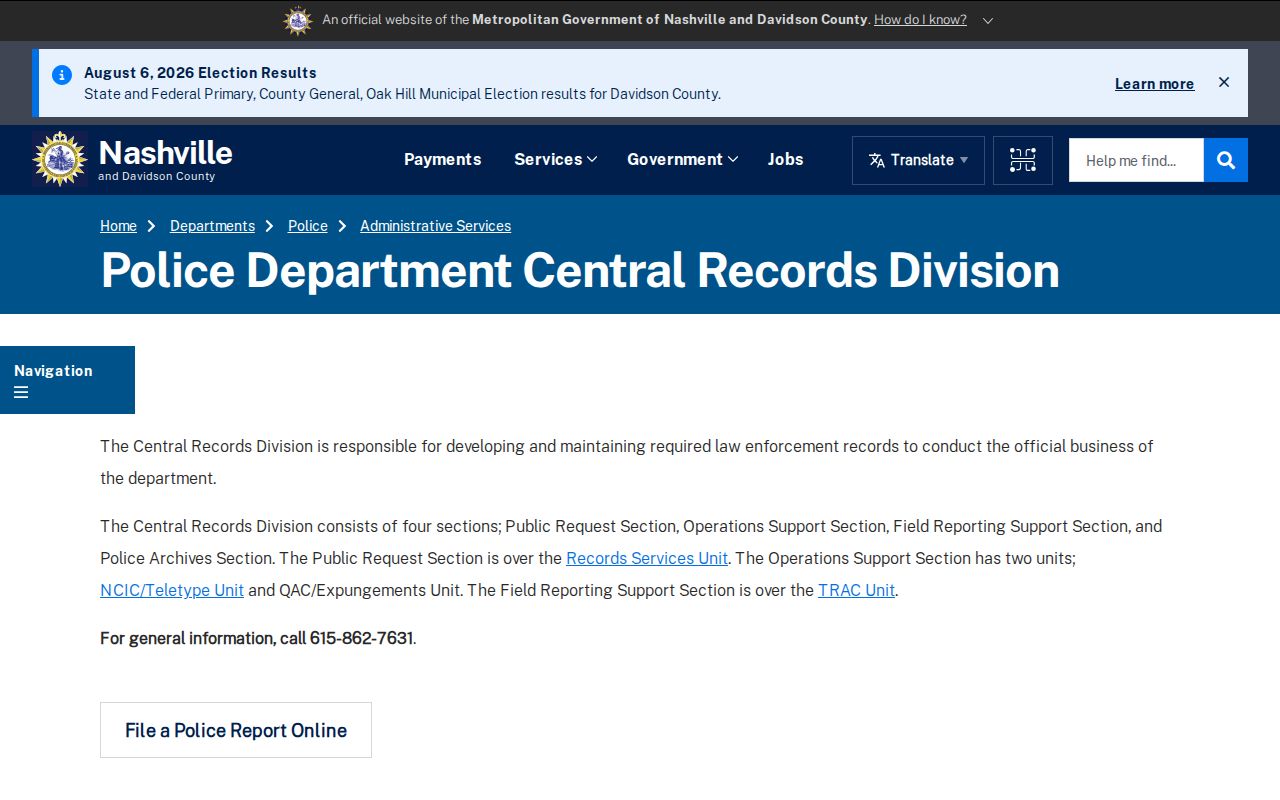
Task: Open the Translate language dropdown
Action: pyautogui.click(x=918, y=160)
